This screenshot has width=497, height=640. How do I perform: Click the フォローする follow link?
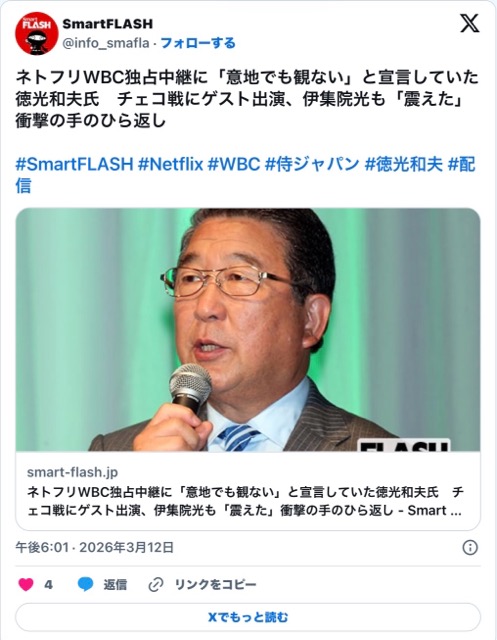[198, 43]
